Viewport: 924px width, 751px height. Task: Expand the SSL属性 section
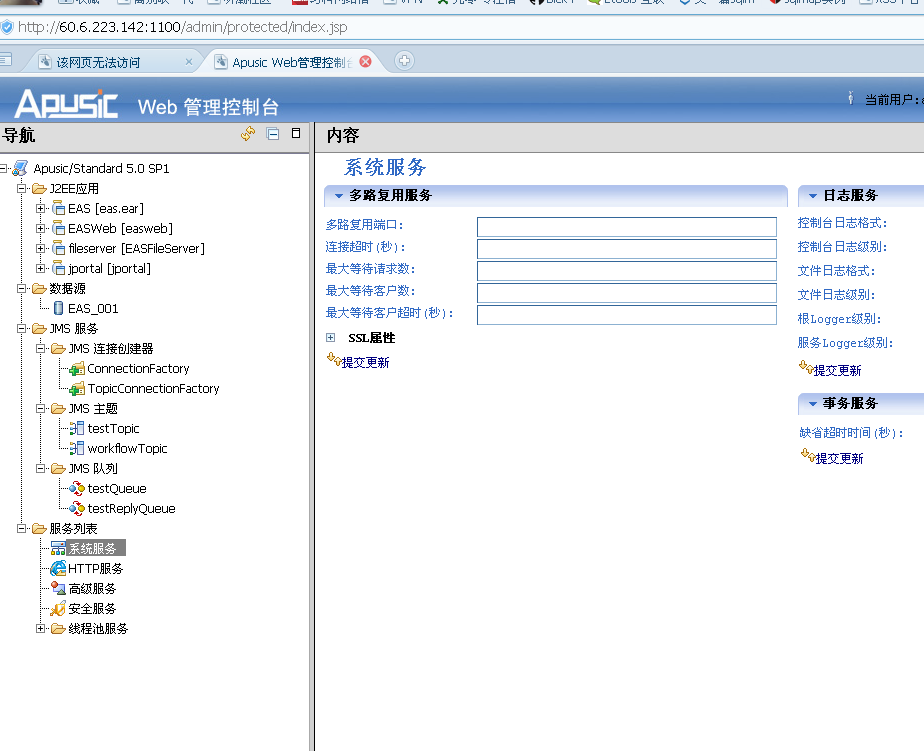click(331, 337)
